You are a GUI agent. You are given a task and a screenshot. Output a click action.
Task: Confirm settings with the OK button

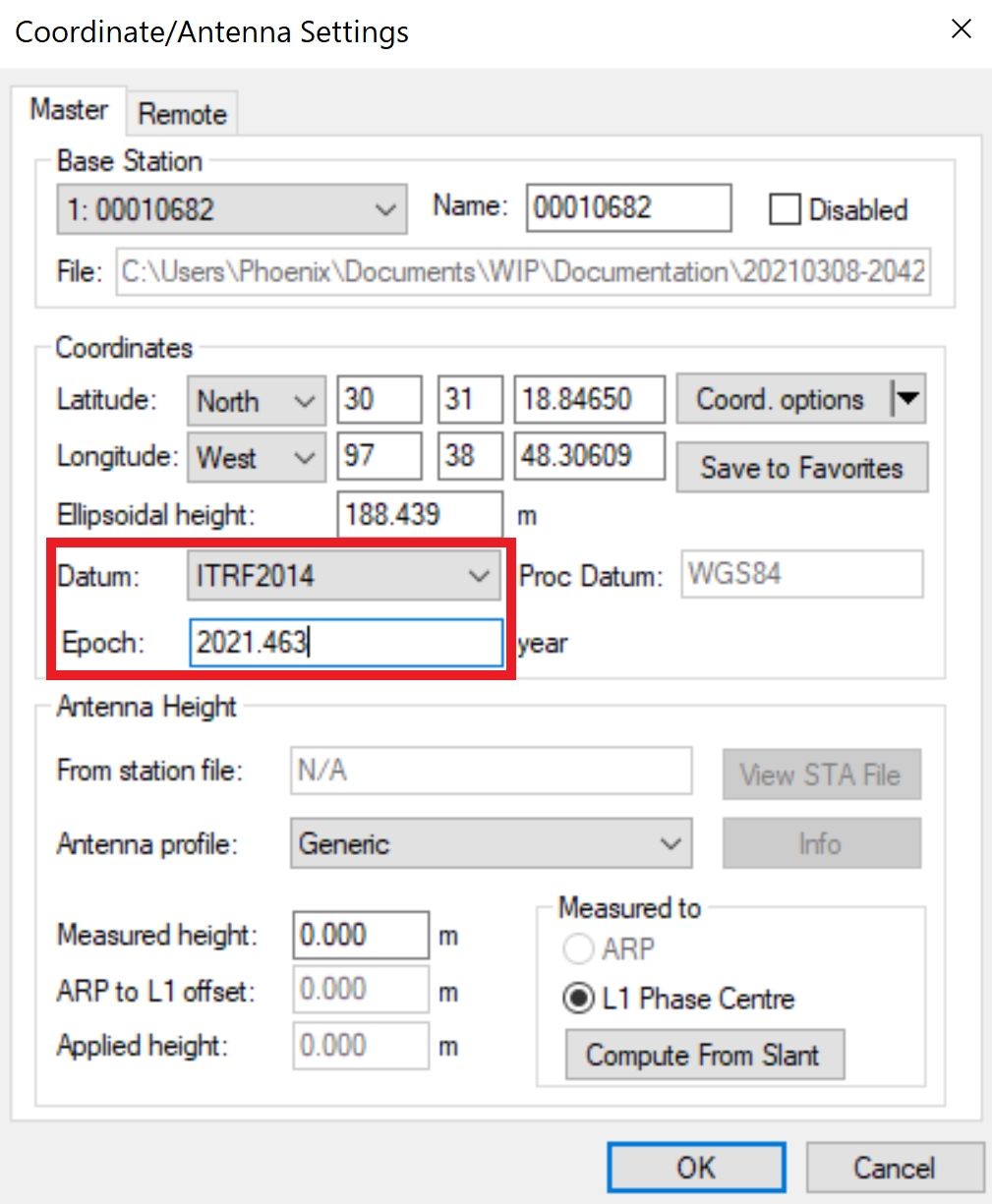tap(696, 1168)
